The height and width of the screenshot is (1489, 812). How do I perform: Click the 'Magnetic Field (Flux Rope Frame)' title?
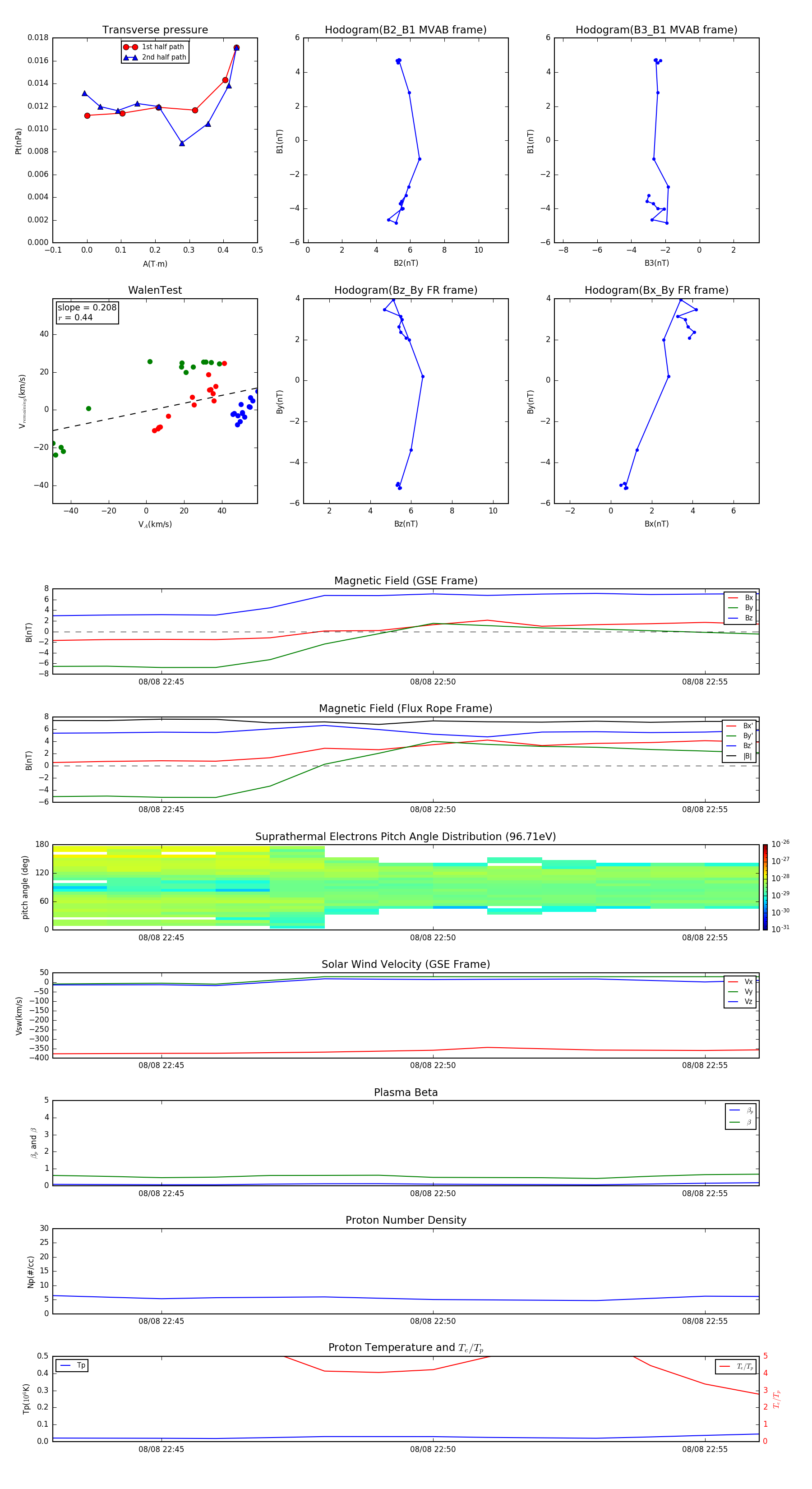406,709
